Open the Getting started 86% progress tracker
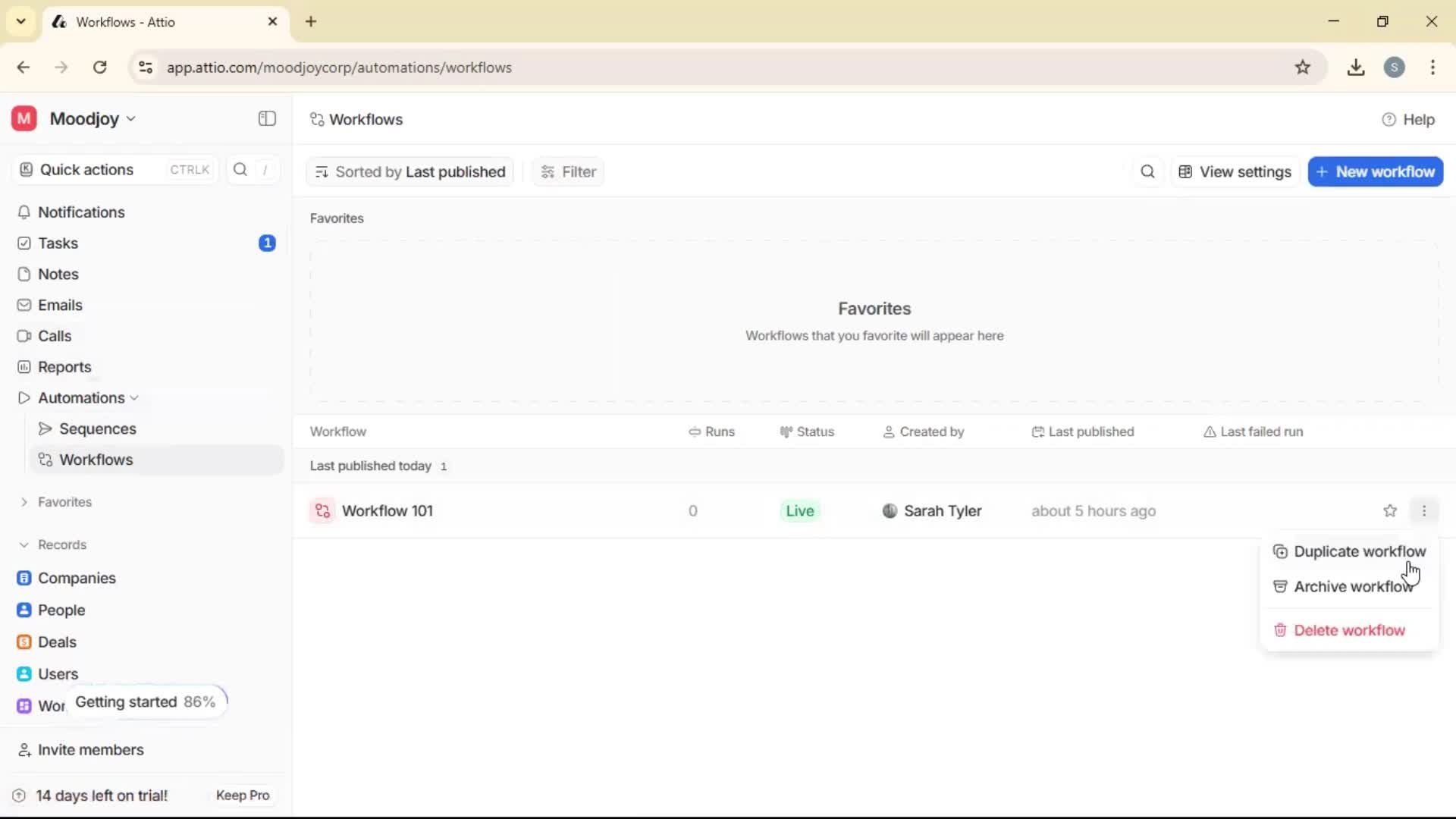This screenshot has width=1456, height=819. (146, 701)
